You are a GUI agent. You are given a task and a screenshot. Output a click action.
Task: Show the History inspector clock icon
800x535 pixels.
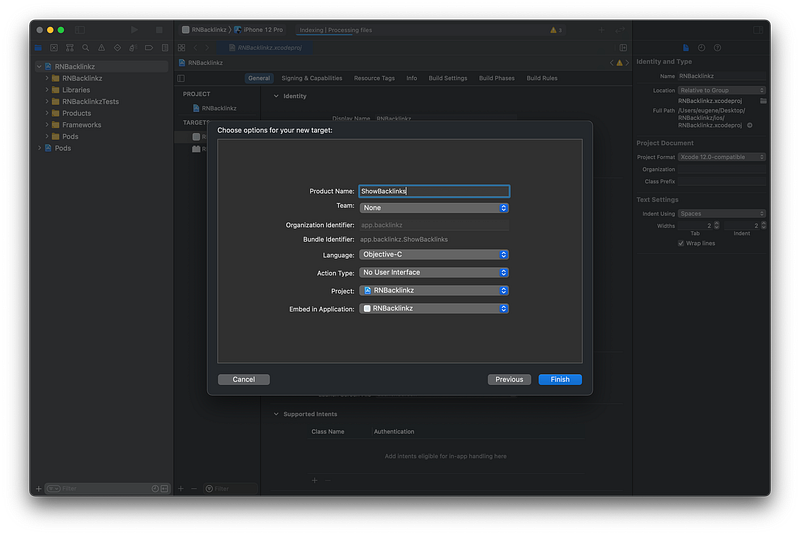tap(701, 47)
